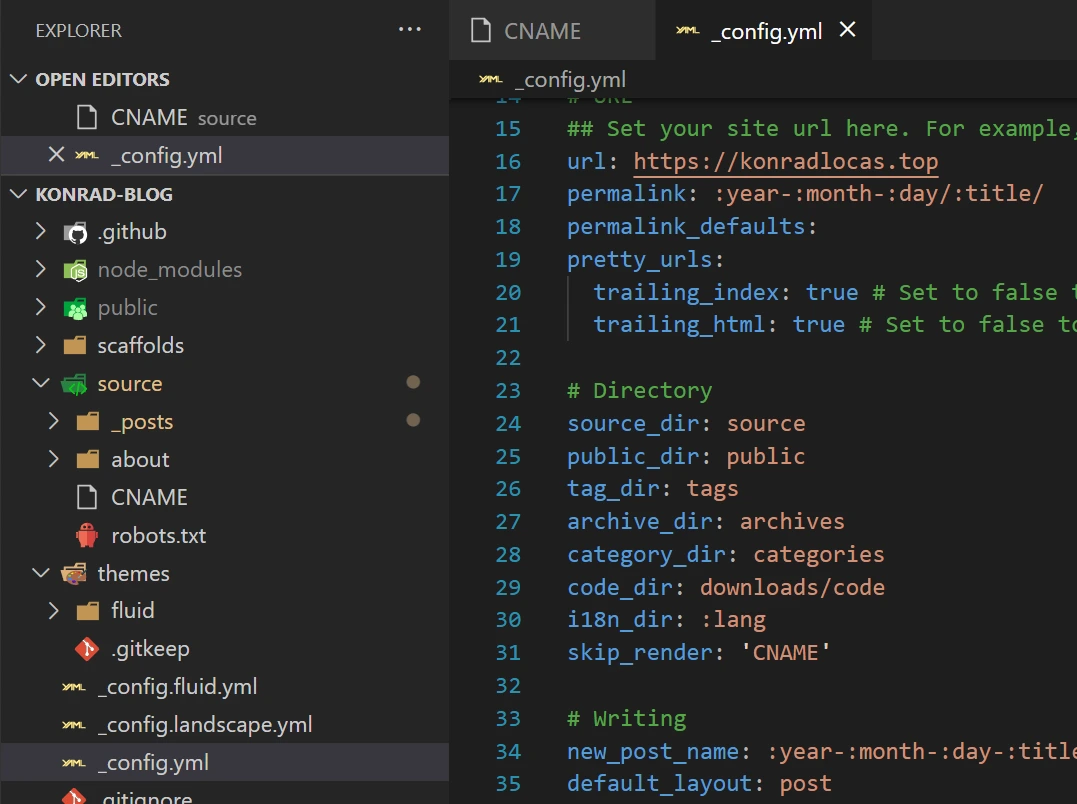Expand the fluid theme folder

54,611
